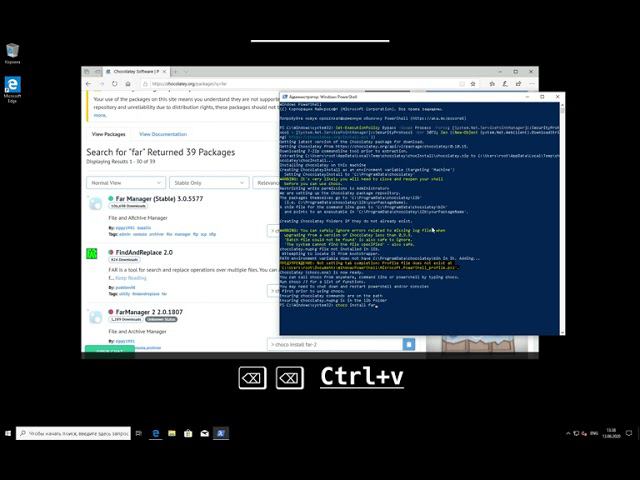Switch to the View Documentation tab
Viewport: 640px width, 480px height.
pos(163,134)
